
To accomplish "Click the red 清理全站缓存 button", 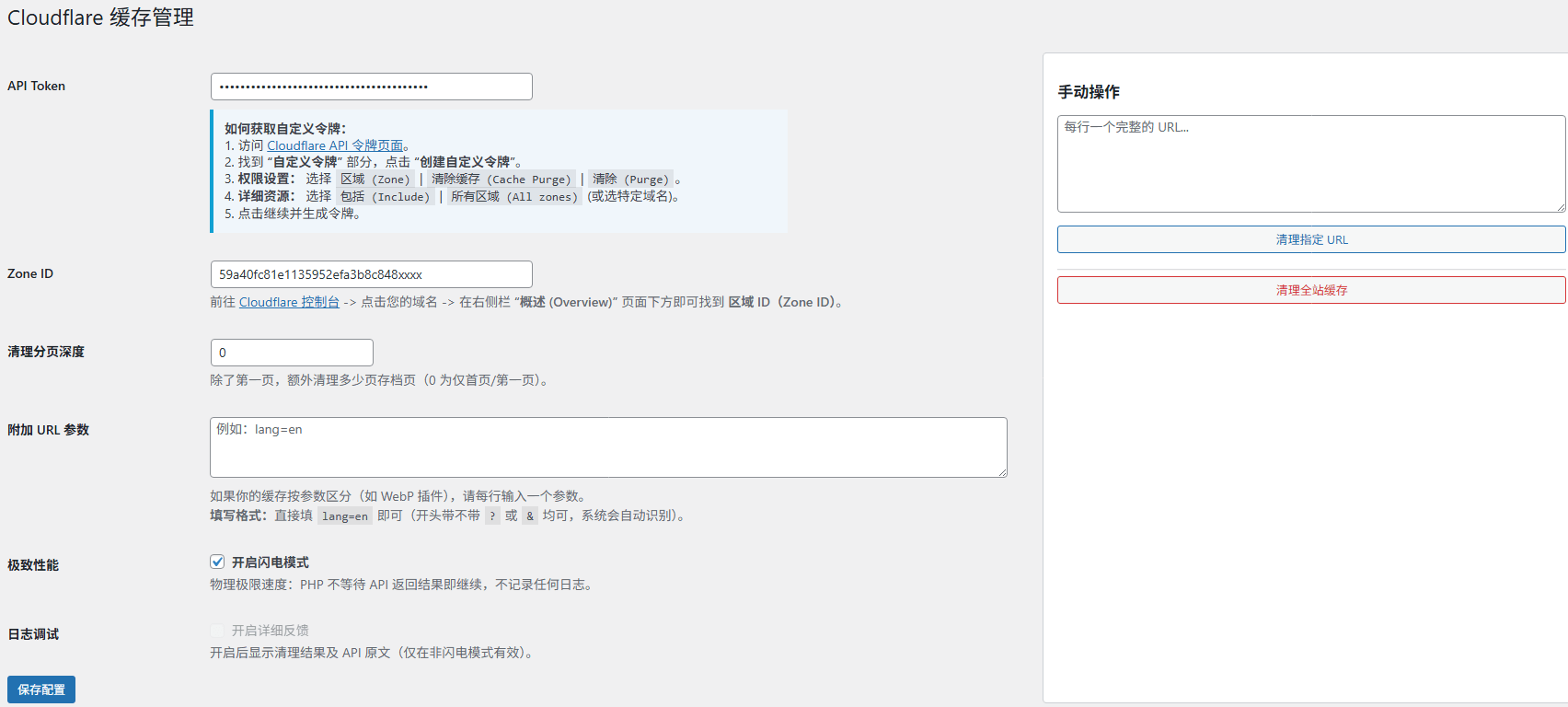I will click(1311, 290).
